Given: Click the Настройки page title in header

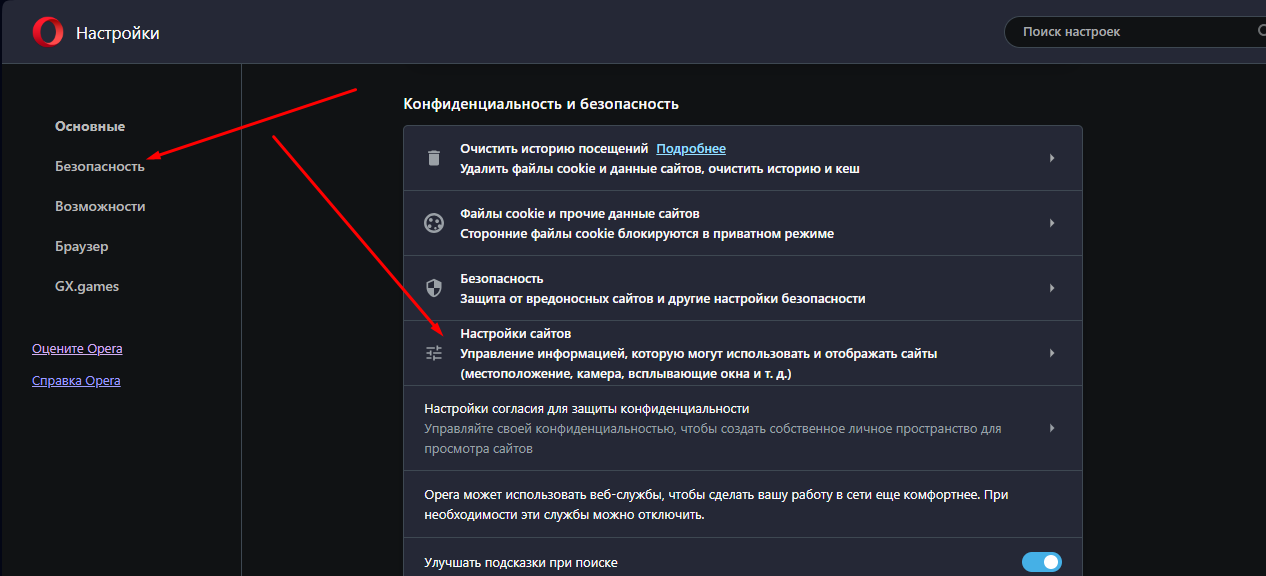Looking at the screenshot, I should [x=118, y=33].
